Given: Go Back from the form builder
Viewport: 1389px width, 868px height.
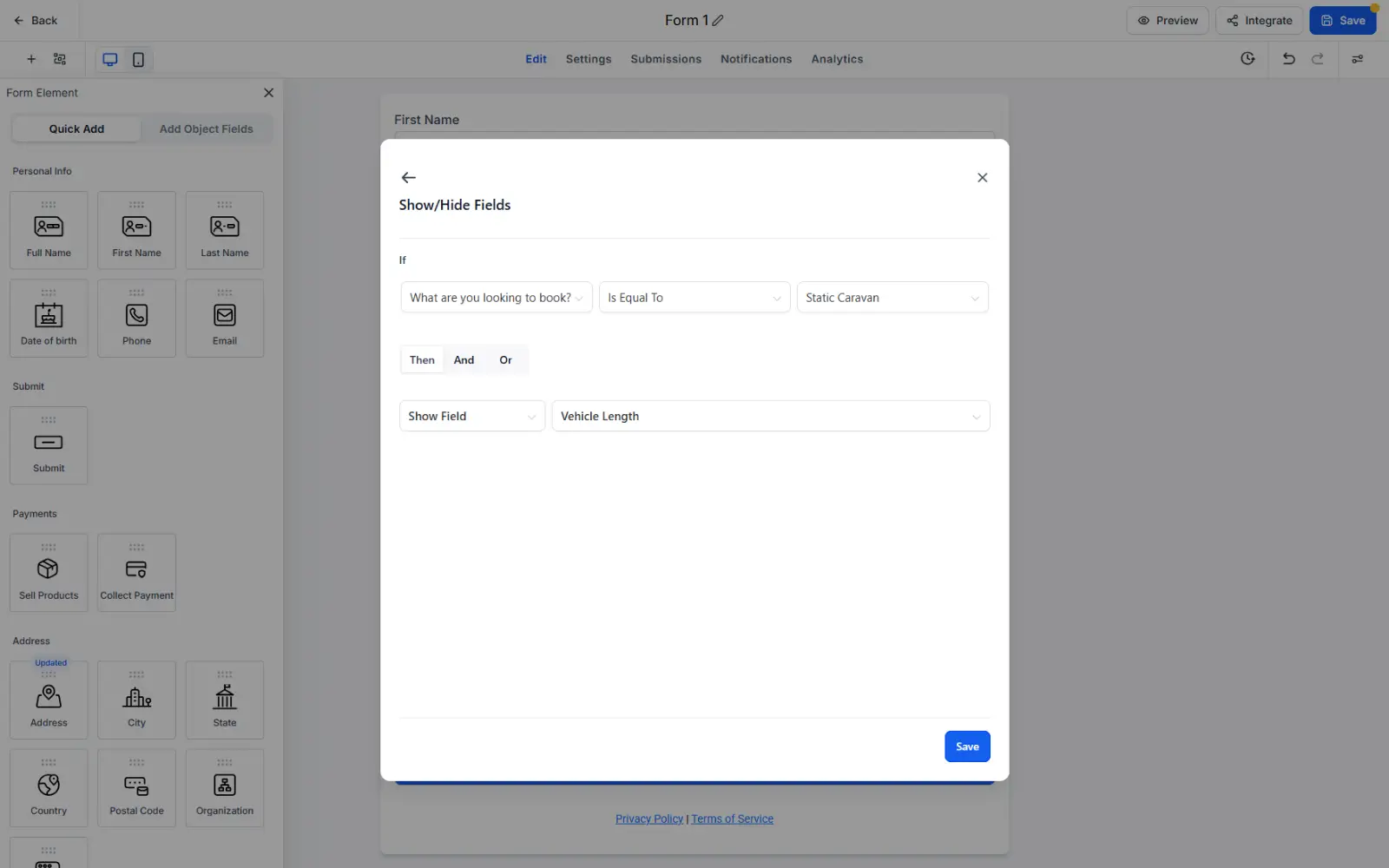Looking at the screenshot, I should 36,21.
